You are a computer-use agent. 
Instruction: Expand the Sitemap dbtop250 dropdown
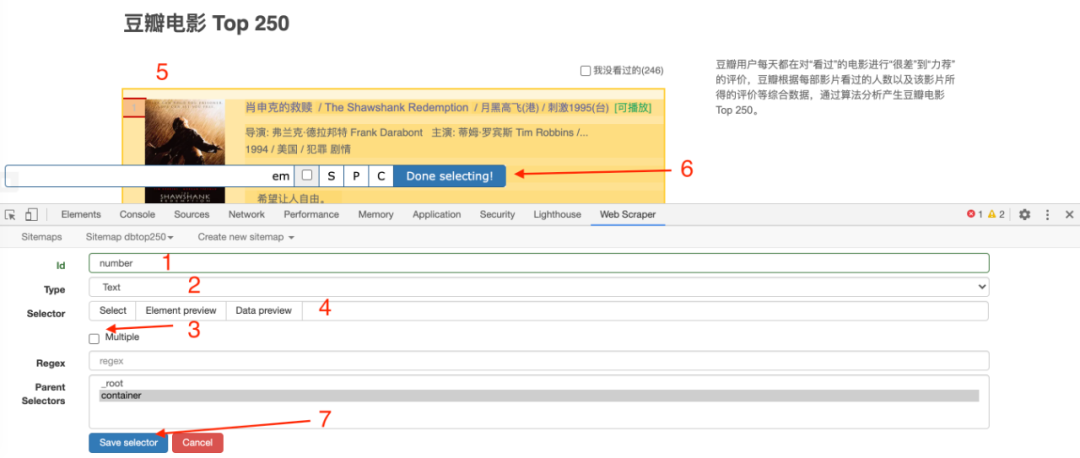(x=129, y=236)
